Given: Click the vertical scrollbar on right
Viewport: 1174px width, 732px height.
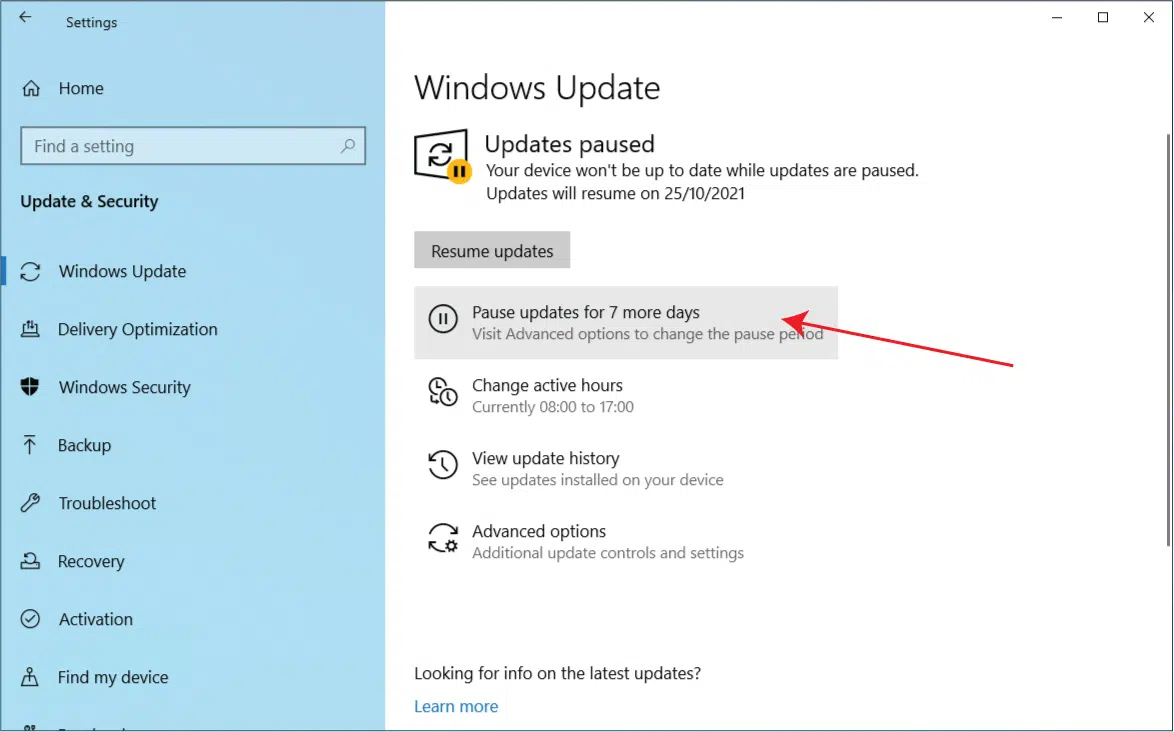Looking at the screenshot, I should (x=1169, y=340).
